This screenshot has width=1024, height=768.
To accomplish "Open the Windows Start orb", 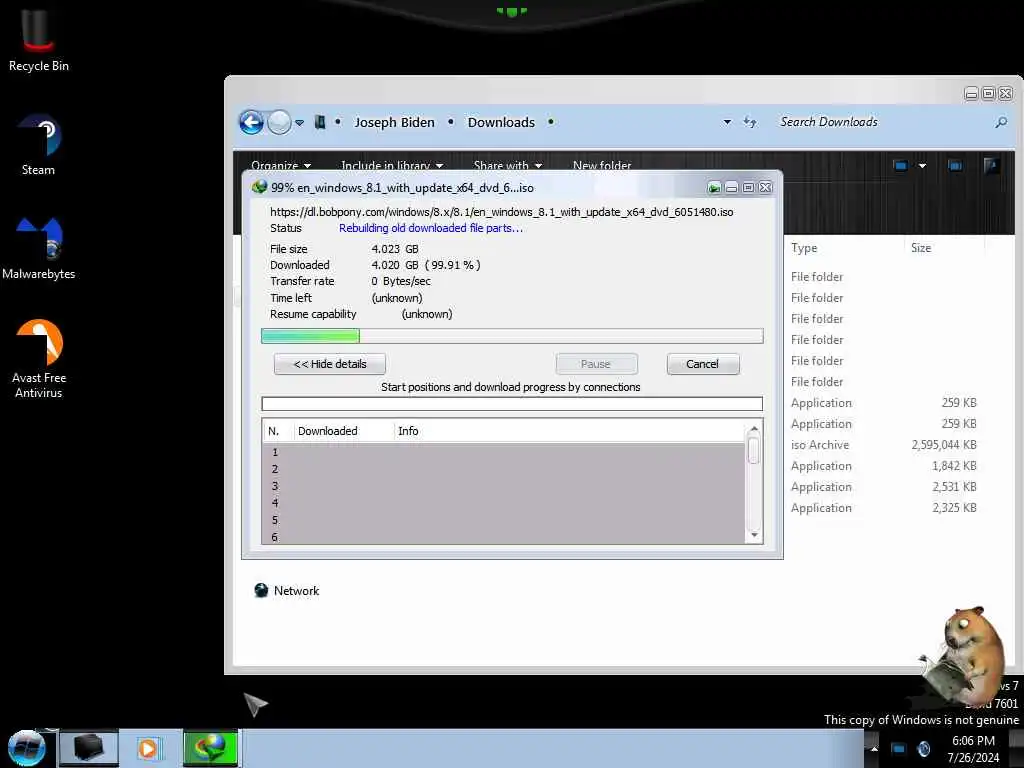I will click(x=26, y=748).
